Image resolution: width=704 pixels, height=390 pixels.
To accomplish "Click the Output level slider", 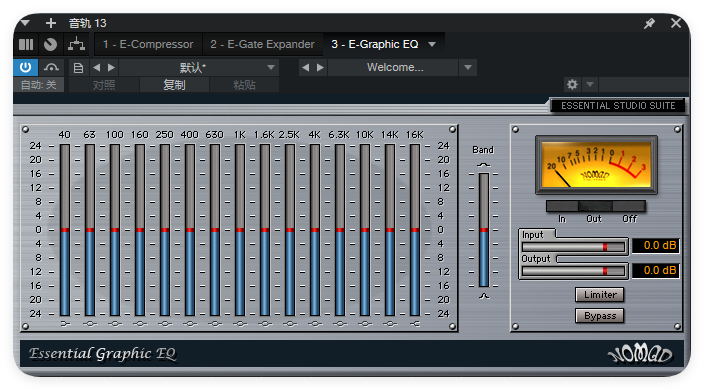I will pos(573,271).
